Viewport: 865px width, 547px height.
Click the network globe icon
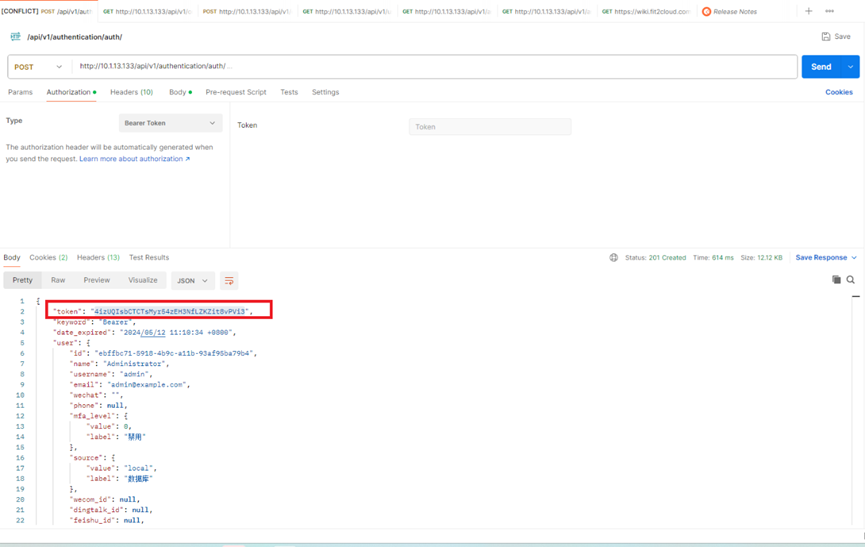pyautogui.click(x=614, y=258)
